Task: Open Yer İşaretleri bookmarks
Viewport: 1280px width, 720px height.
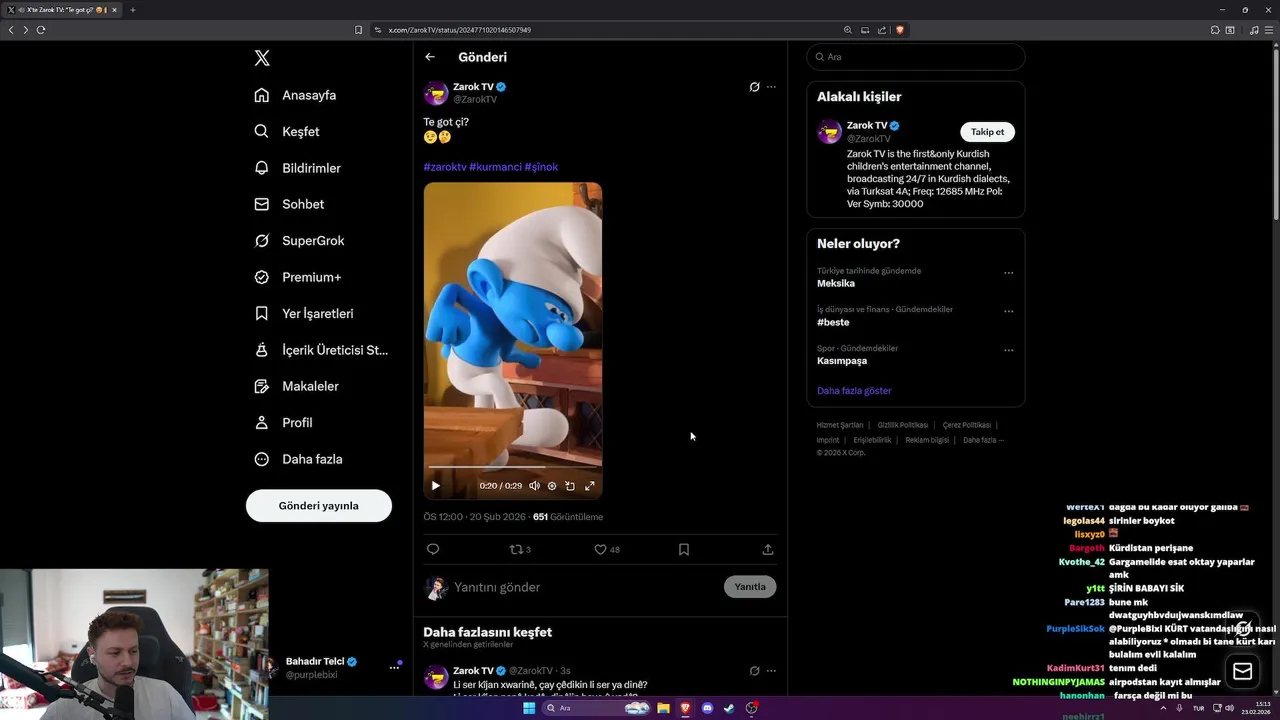Action: (x=304, y=313)
